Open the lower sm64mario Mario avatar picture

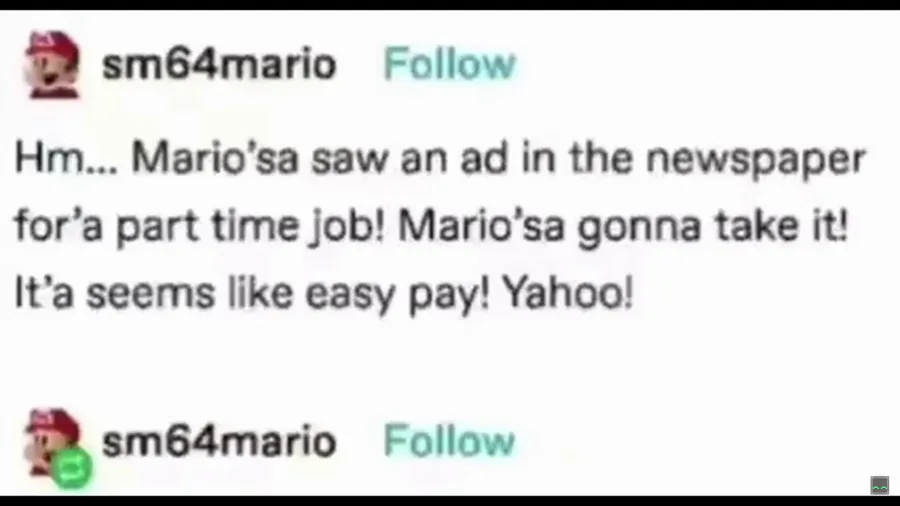52,442
